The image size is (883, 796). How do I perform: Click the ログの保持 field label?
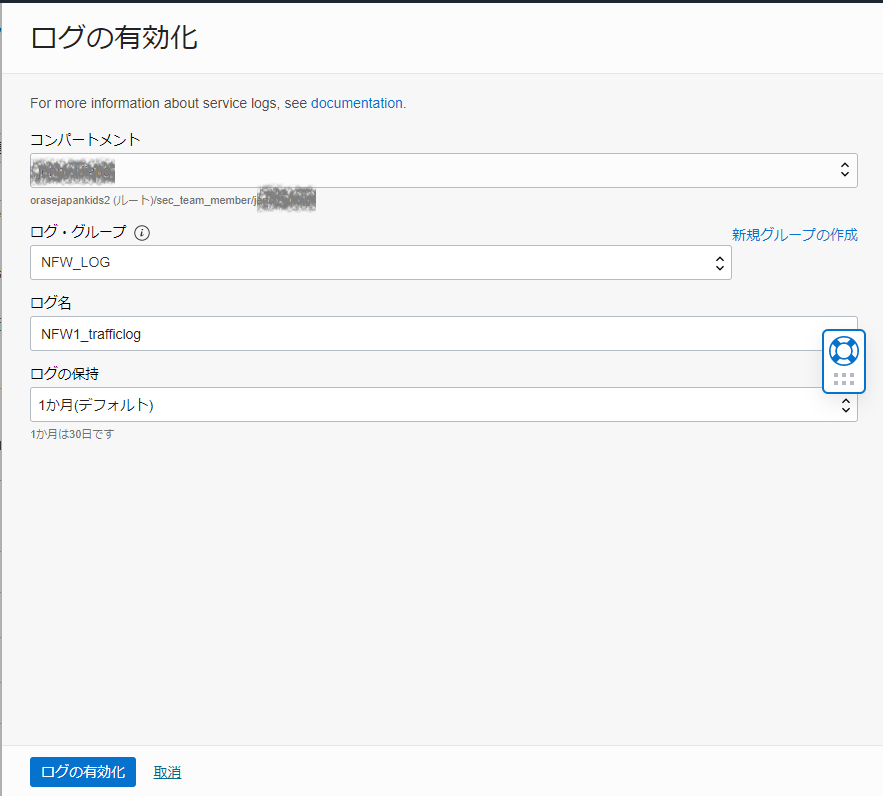pyautogui.click(x=65, y=374)
